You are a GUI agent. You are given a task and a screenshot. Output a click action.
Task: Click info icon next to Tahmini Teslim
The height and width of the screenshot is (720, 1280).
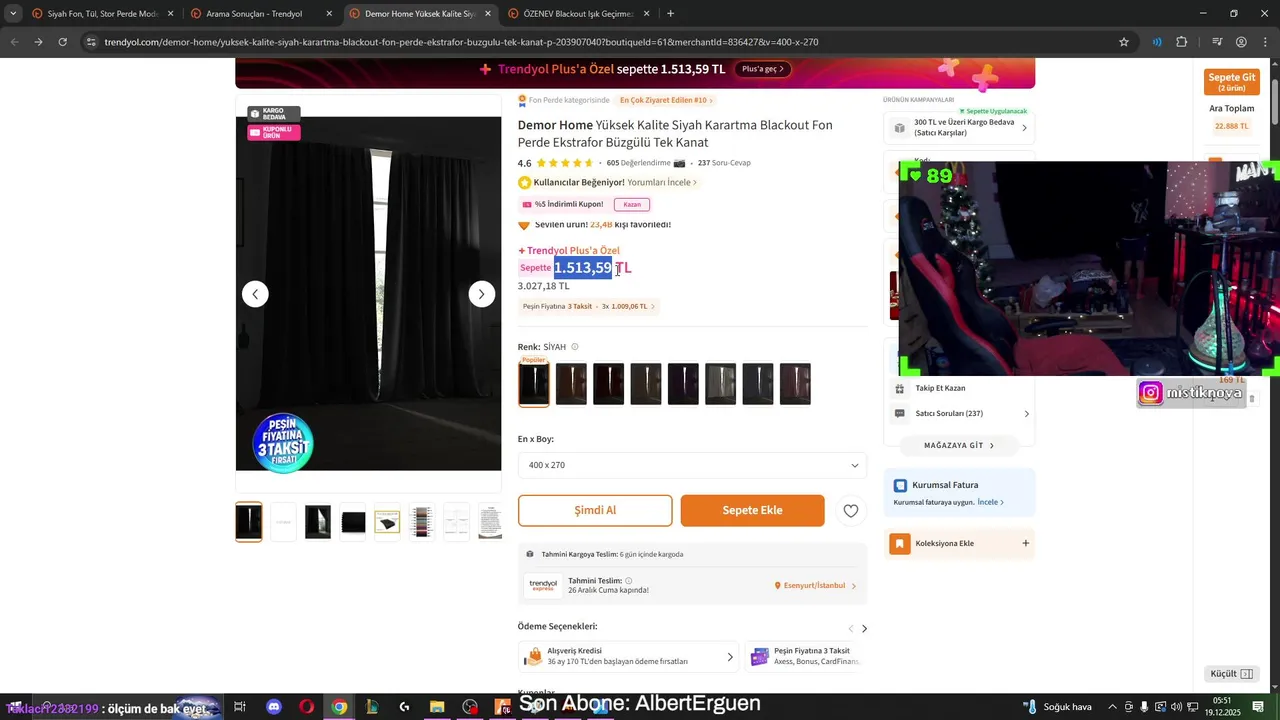pyautogui.click(x=628, y=581)
